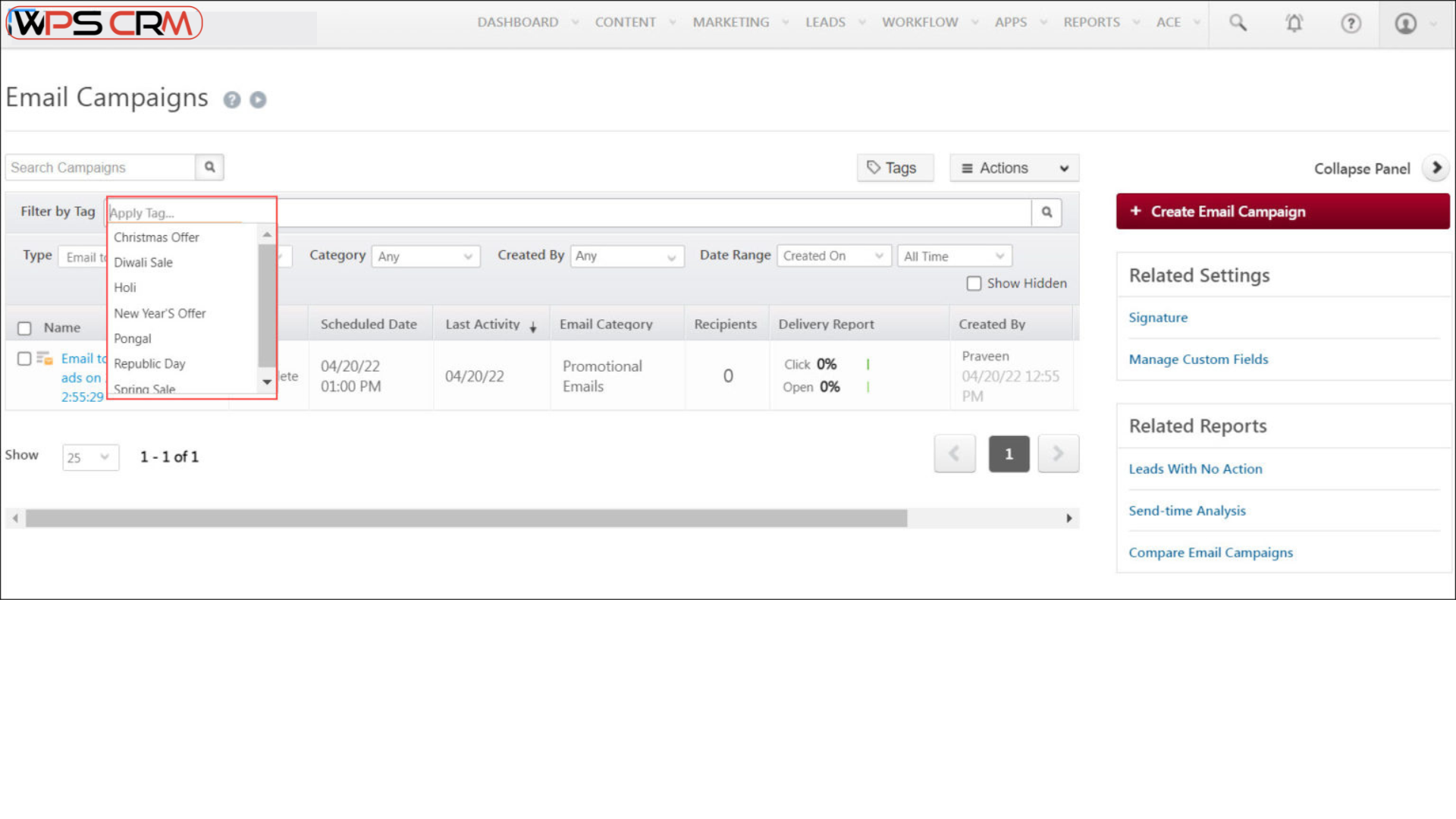Viewport: 1456px width, 819px height.
Task: Click the Filter by Tag search icon
Action: point(1046,212)
